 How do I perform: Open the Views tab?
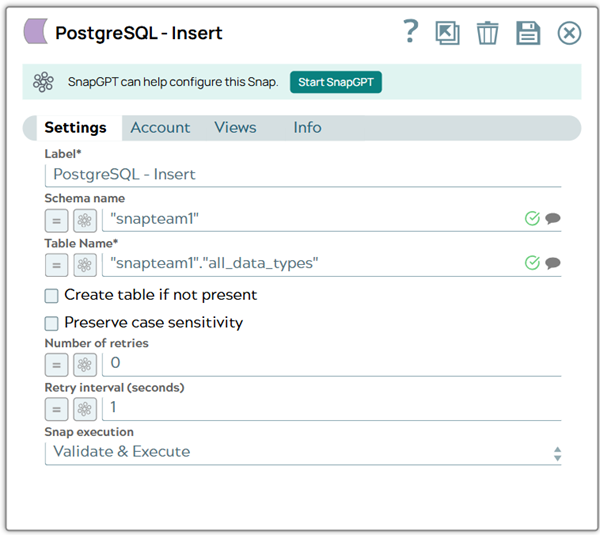pos(235,128)
